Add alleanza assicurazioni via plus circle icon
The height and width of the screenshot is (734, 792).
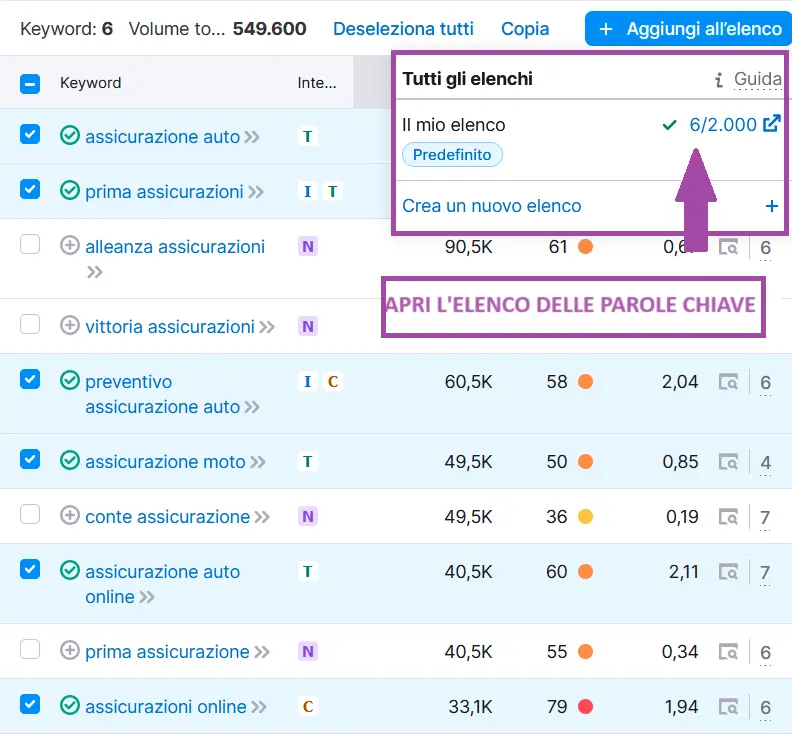70,246
